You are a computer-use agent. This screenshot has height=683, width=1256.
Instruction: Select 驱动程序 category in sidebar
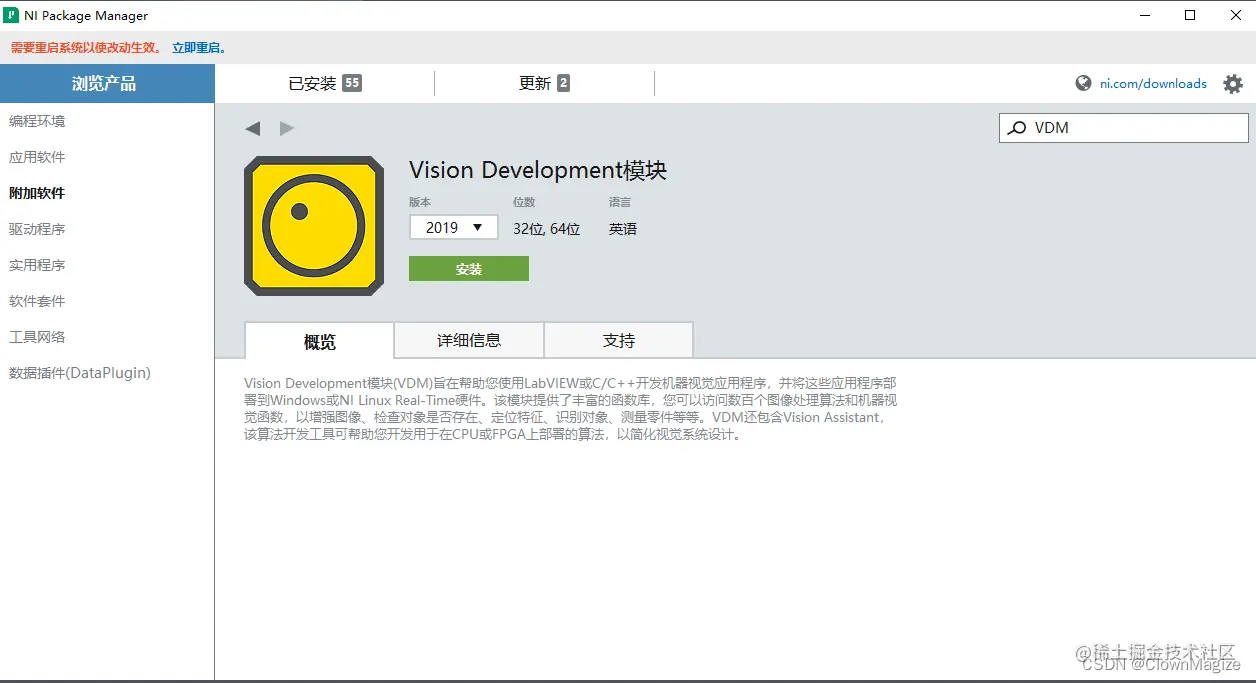(37, 229)
